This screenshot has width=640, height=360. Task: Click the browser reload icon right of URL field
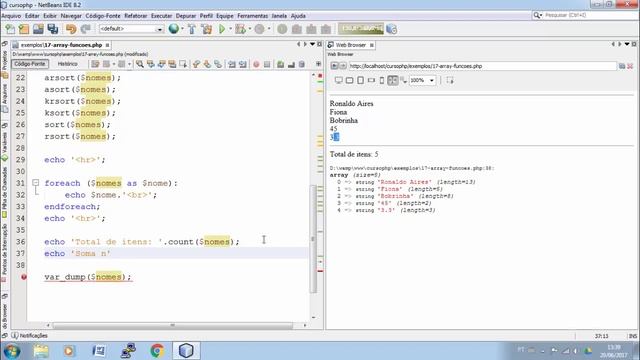[622, 66]
